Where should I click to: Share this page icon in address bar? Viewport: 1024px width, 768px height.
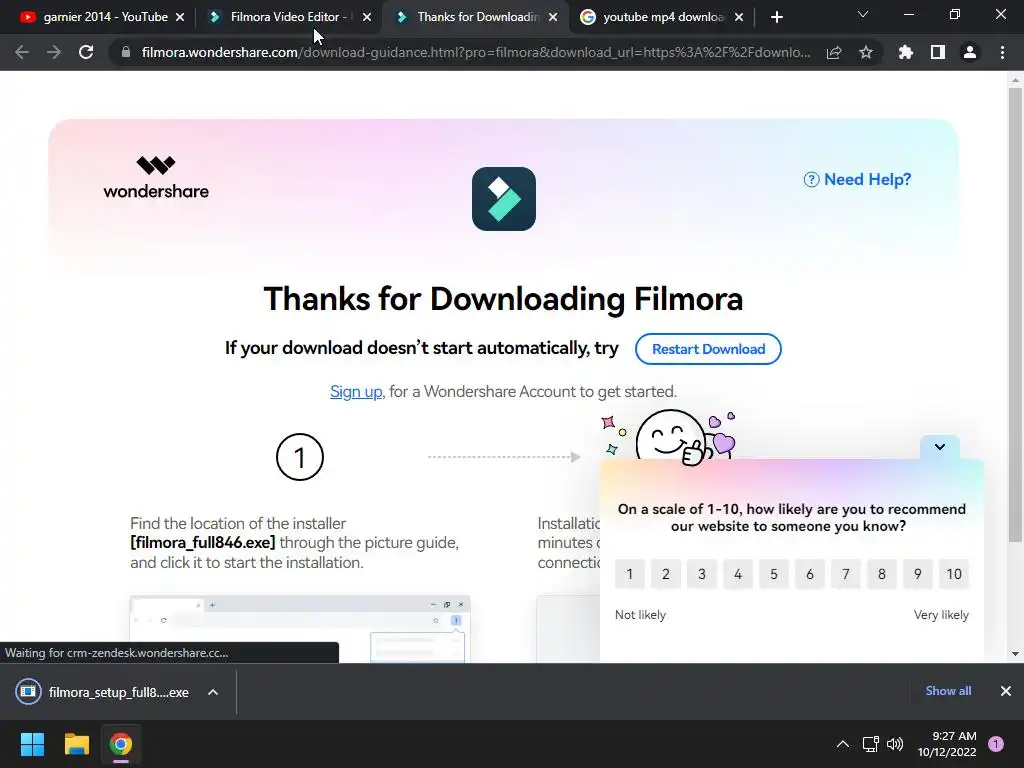click(833, 52)
